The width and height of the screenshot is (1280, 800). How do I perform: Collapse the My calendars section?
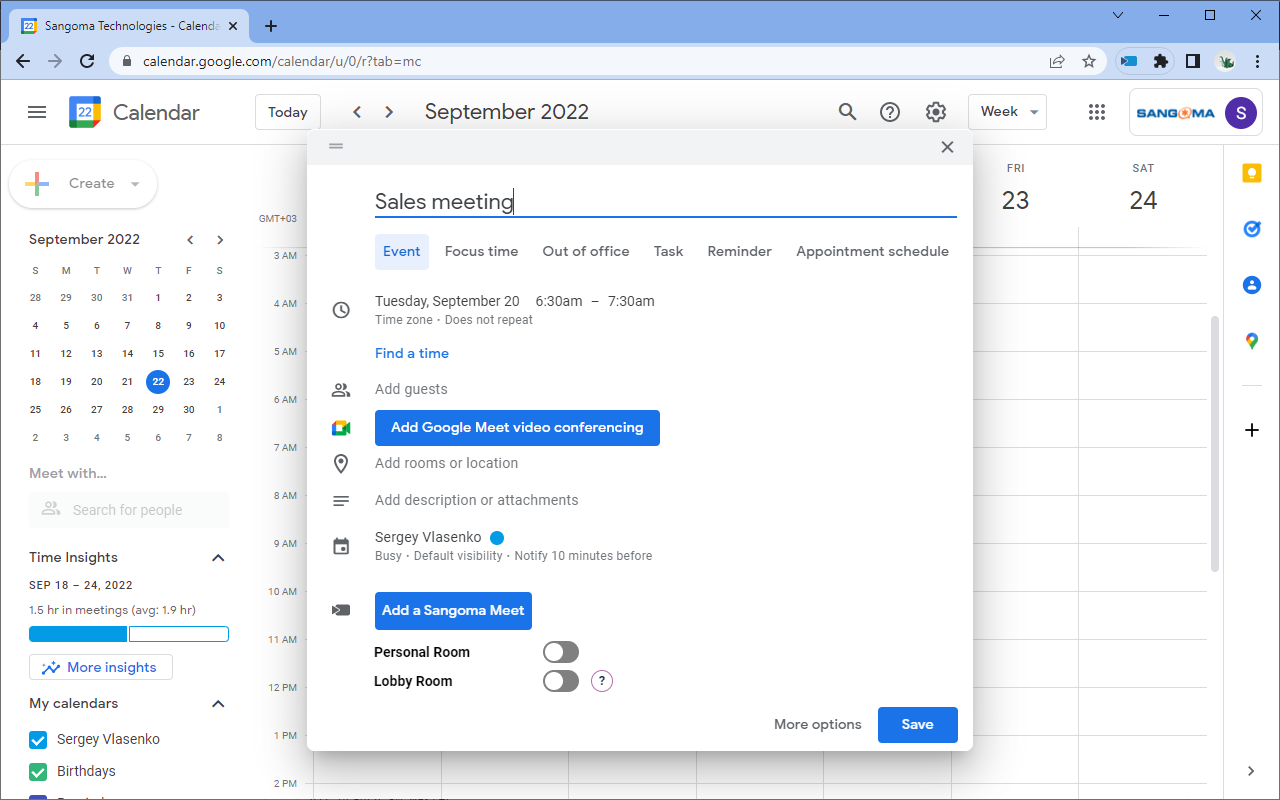[218, 704]
